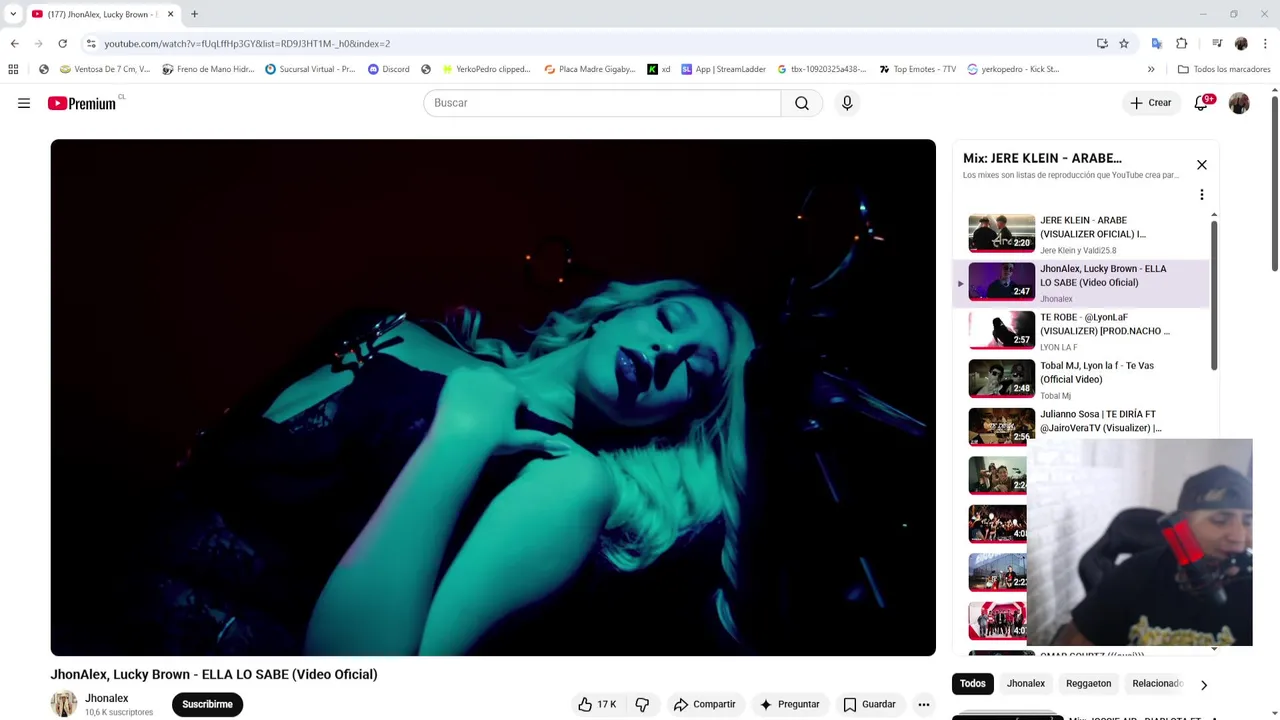Image resolution: width=1280 pixels, height=720 pixels.
Task: Bookmark this page with star icon
Action: [x=1124, y=44]
